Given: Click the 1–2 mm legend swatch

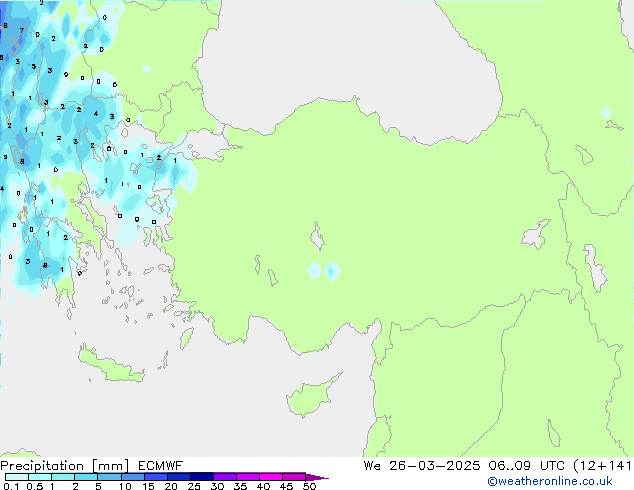Looking at the screenshot, I should [x=63, y=477].
